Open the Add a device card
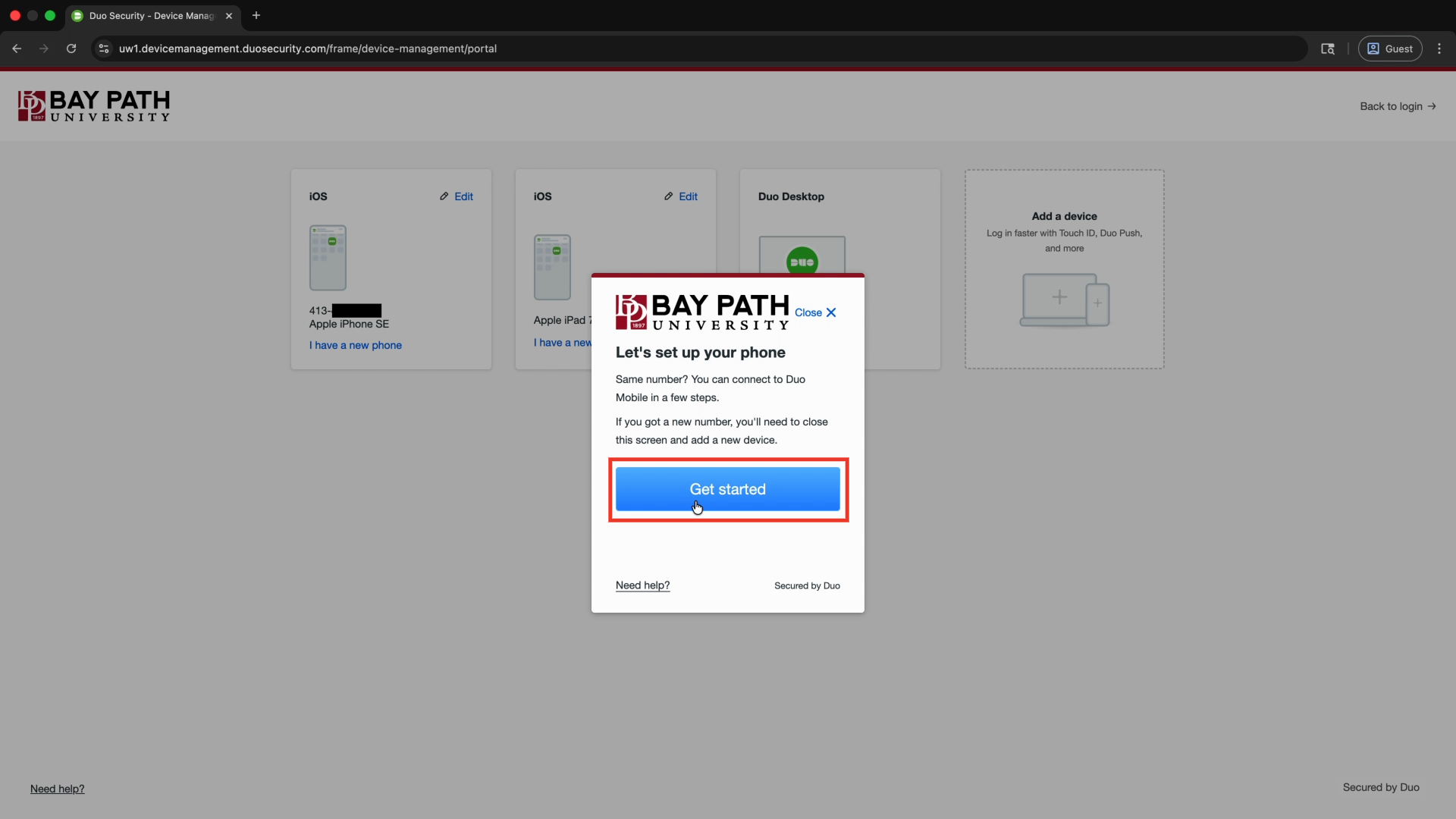This screenshot has height=819, width=1456. [x=1064, y=269]
